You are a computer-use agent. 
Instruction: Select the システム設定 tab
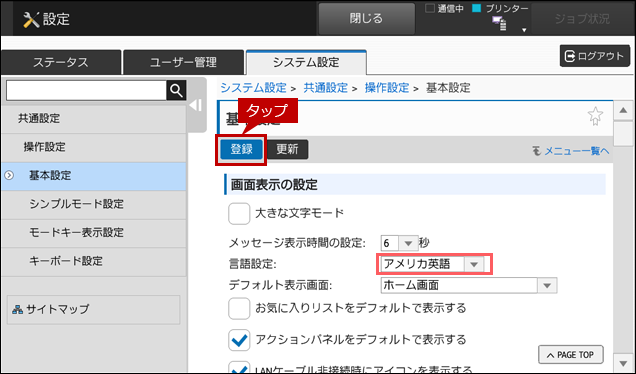306,62
